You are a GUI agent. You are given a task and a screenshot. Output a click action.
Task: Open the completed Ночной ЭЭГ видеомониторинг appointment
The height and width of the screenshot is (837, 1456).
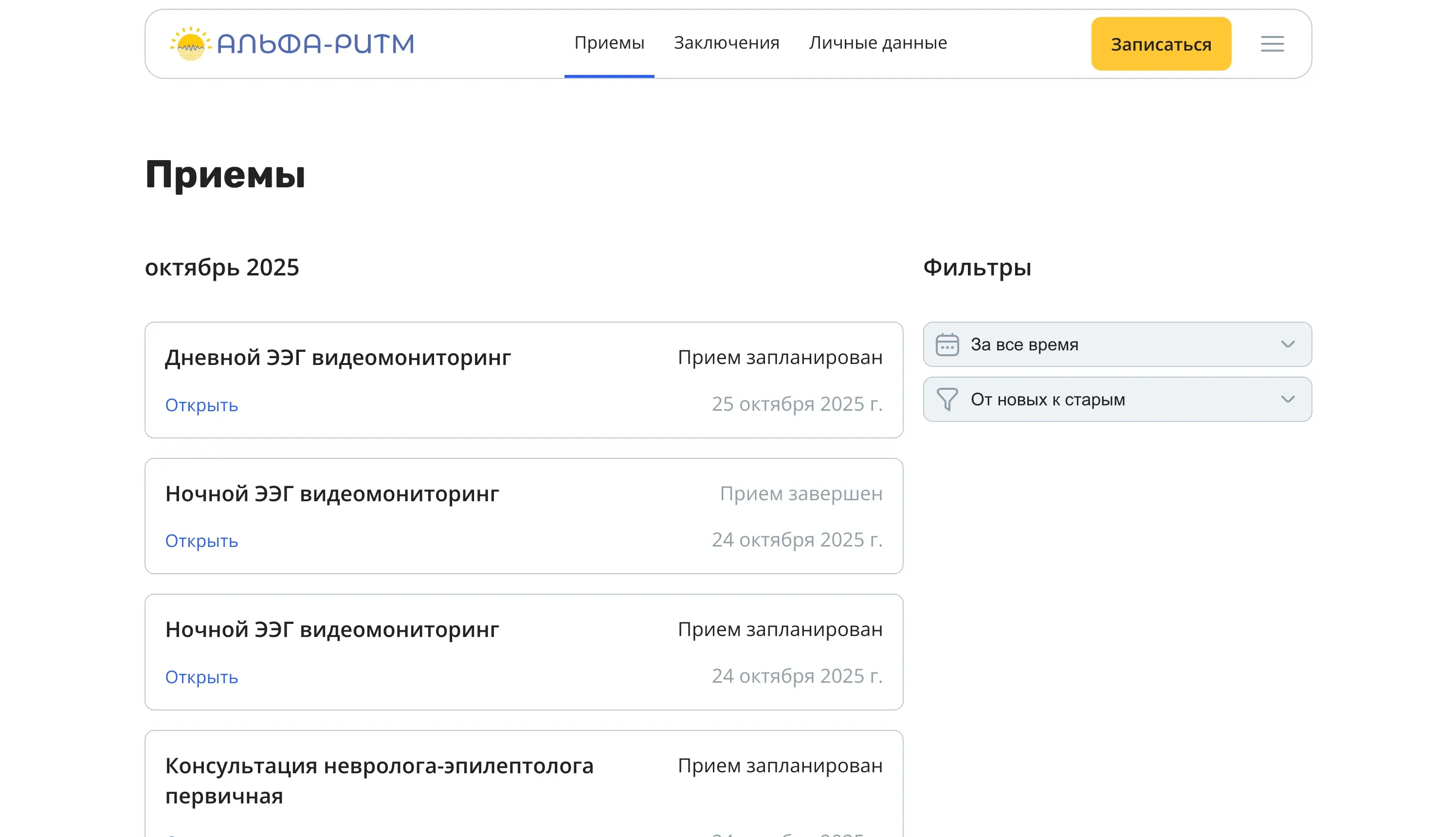(201, 541)
